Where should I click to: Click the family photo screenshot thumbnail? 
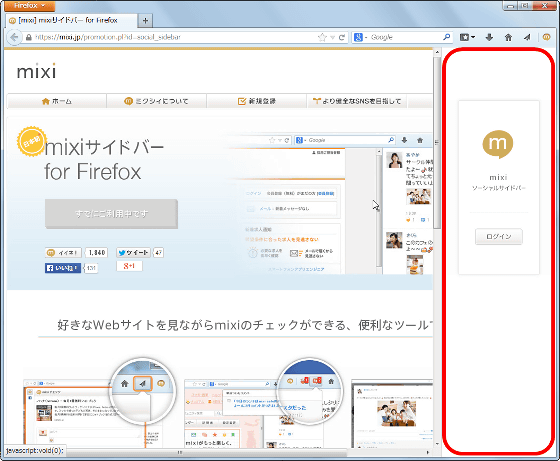click(x=392, y=414)
